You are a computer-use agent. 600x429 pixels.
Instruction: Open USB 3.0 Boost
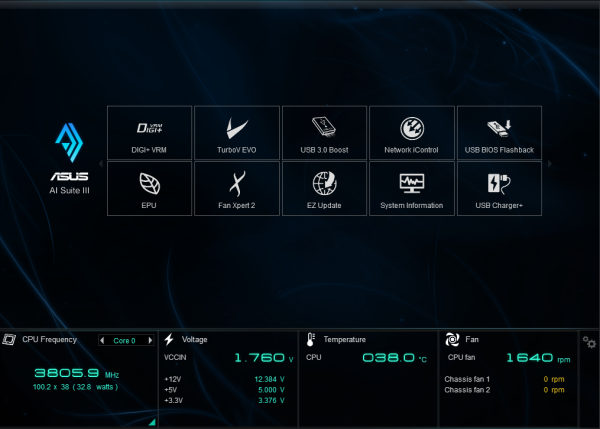[x=324, y=133]
